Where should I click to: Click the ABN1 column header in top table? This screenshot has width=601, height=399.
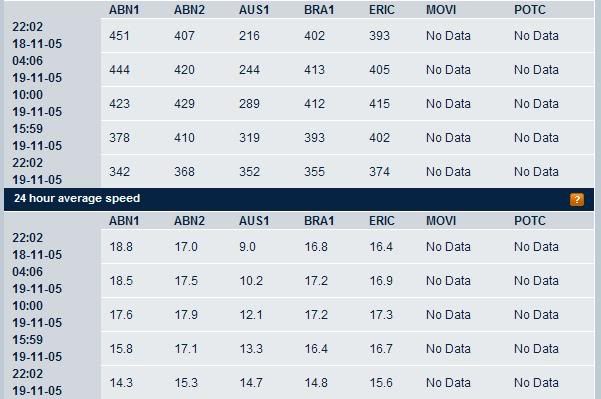point(124,10)
